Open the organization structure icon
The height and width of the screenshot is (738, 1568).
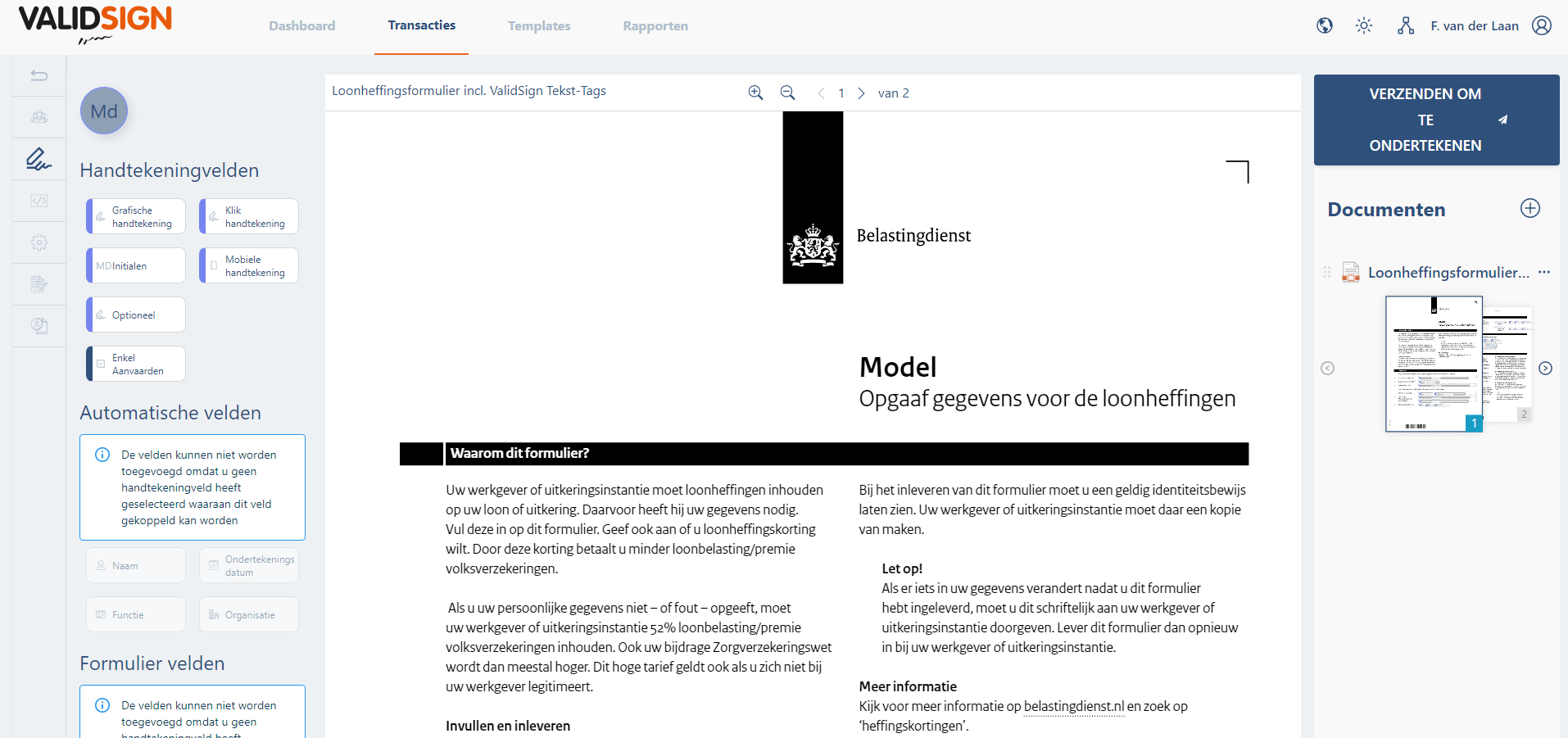point(1406,25)
